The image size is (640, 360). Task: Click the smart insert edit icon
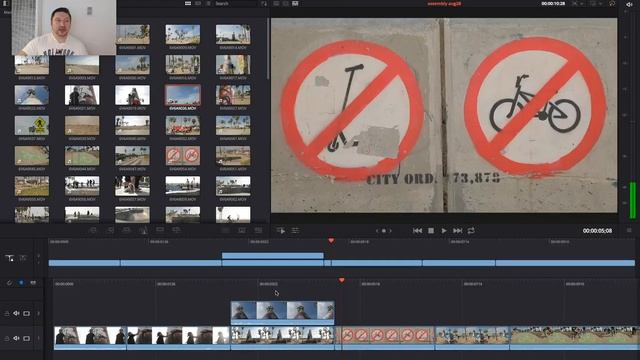click(93, 230)
